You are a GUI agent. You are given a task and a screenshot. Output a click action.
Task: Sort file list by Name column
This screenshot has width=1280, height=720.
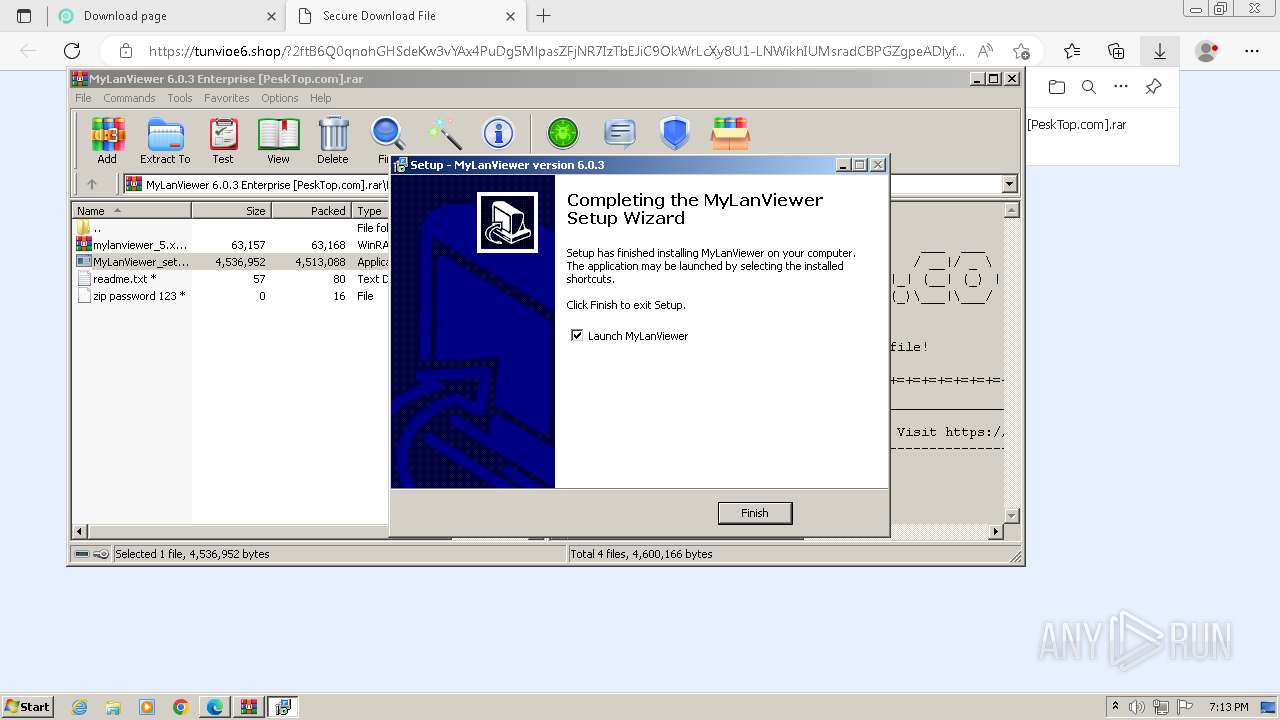pos(131,210)
